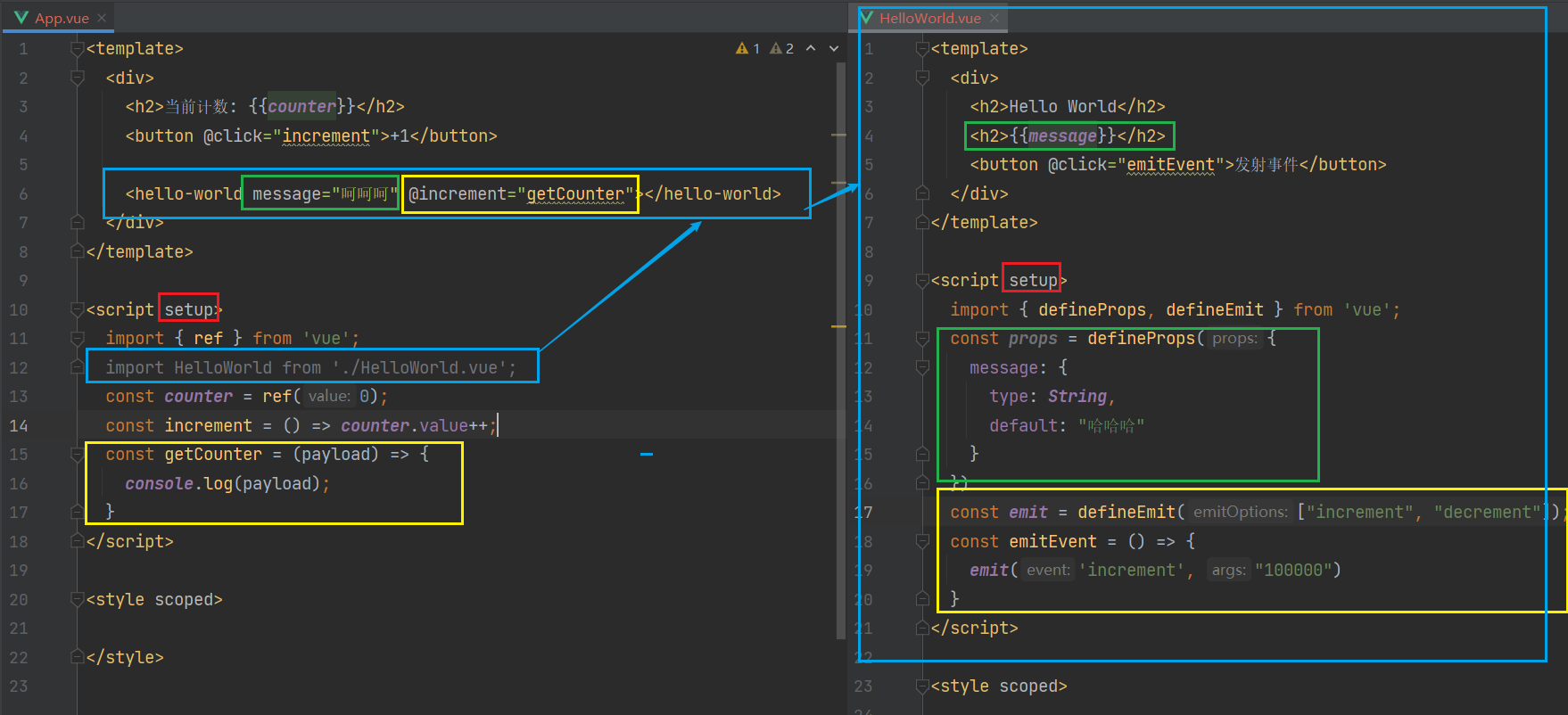Click 'setup' in App.vue script tag
1568x715 pixels.
click(x=189, y=309)
